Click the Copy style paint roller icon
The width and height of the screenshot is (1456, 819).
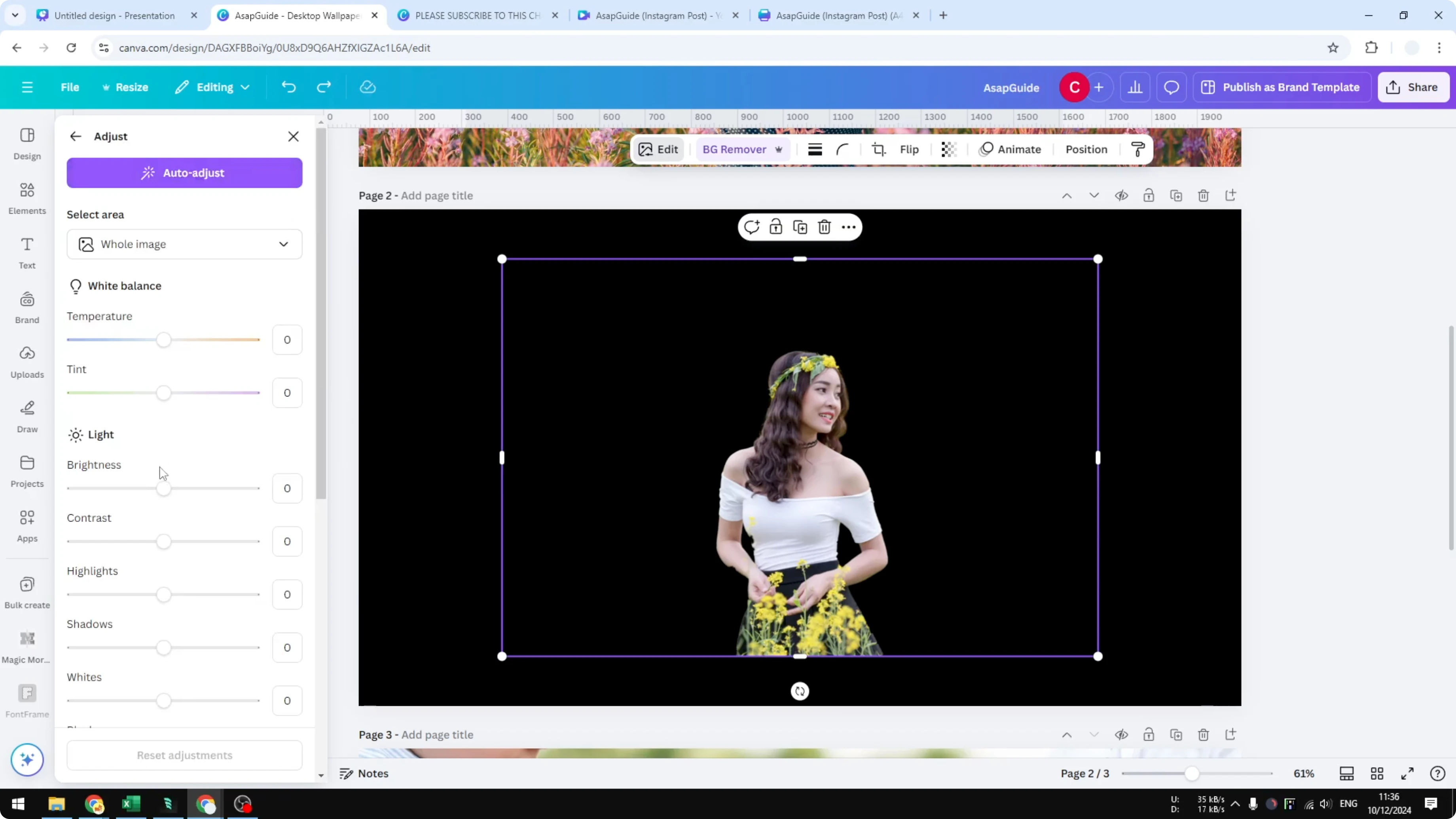[1138, 149]
